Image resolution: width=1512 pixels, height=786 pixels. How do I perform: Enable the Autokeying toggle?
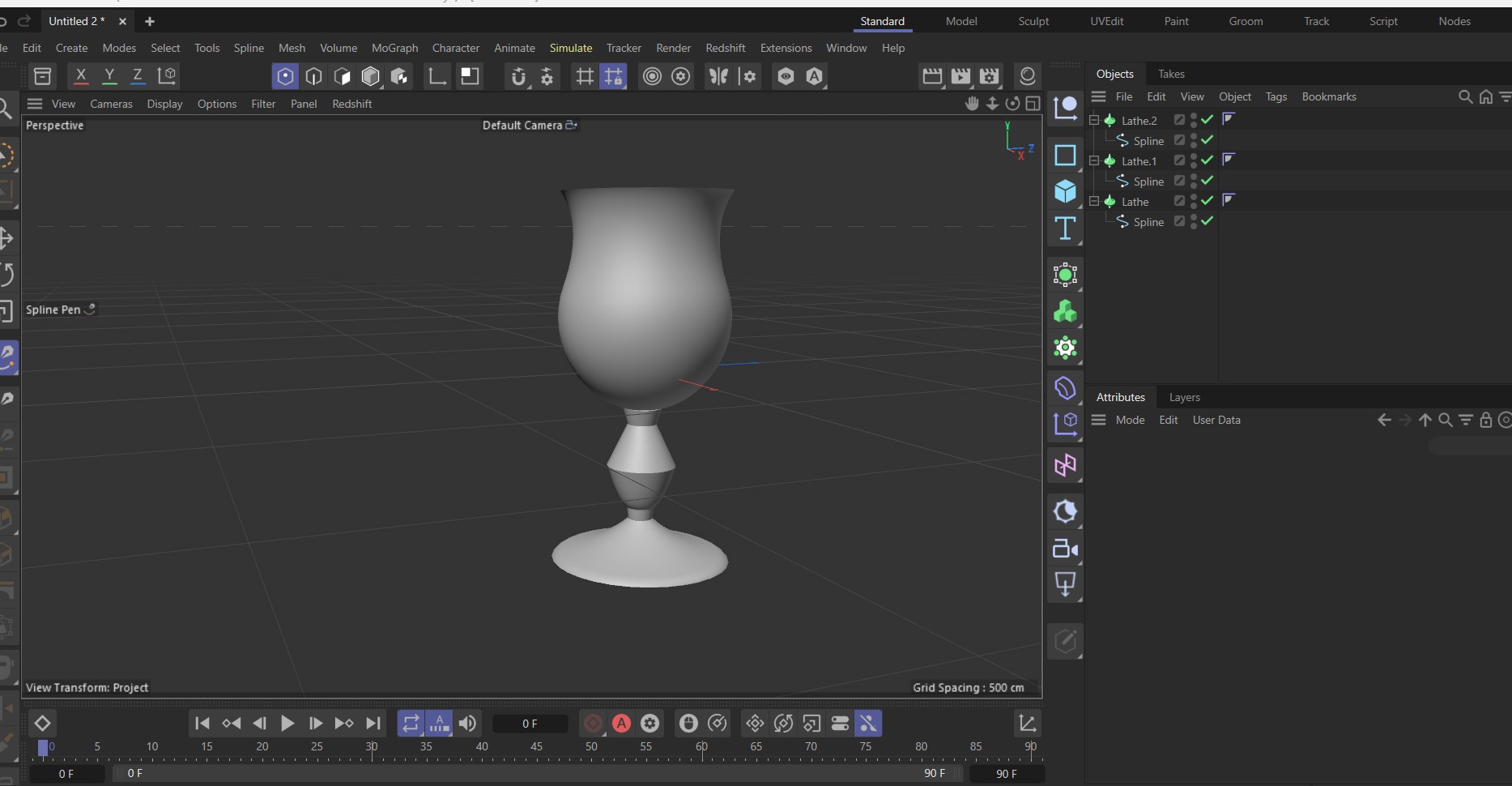tap(621, 724)
